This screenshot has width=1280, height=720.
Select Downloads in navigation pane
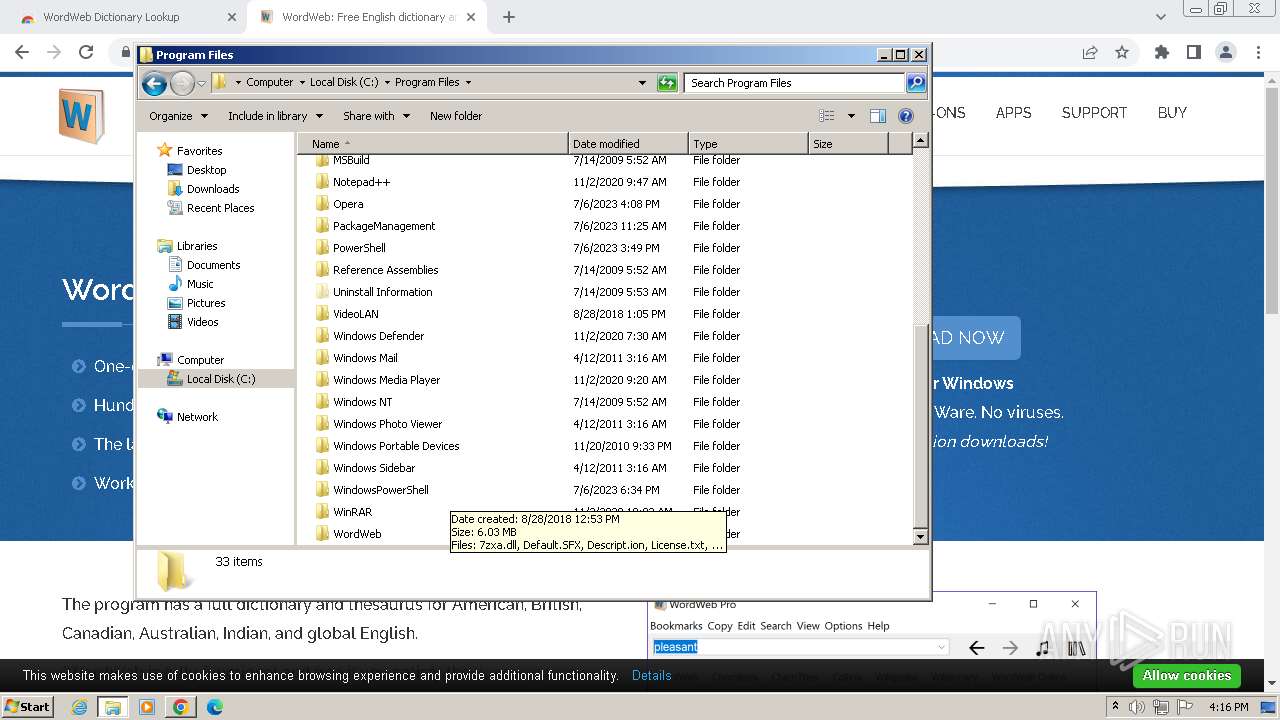(213, 189)
